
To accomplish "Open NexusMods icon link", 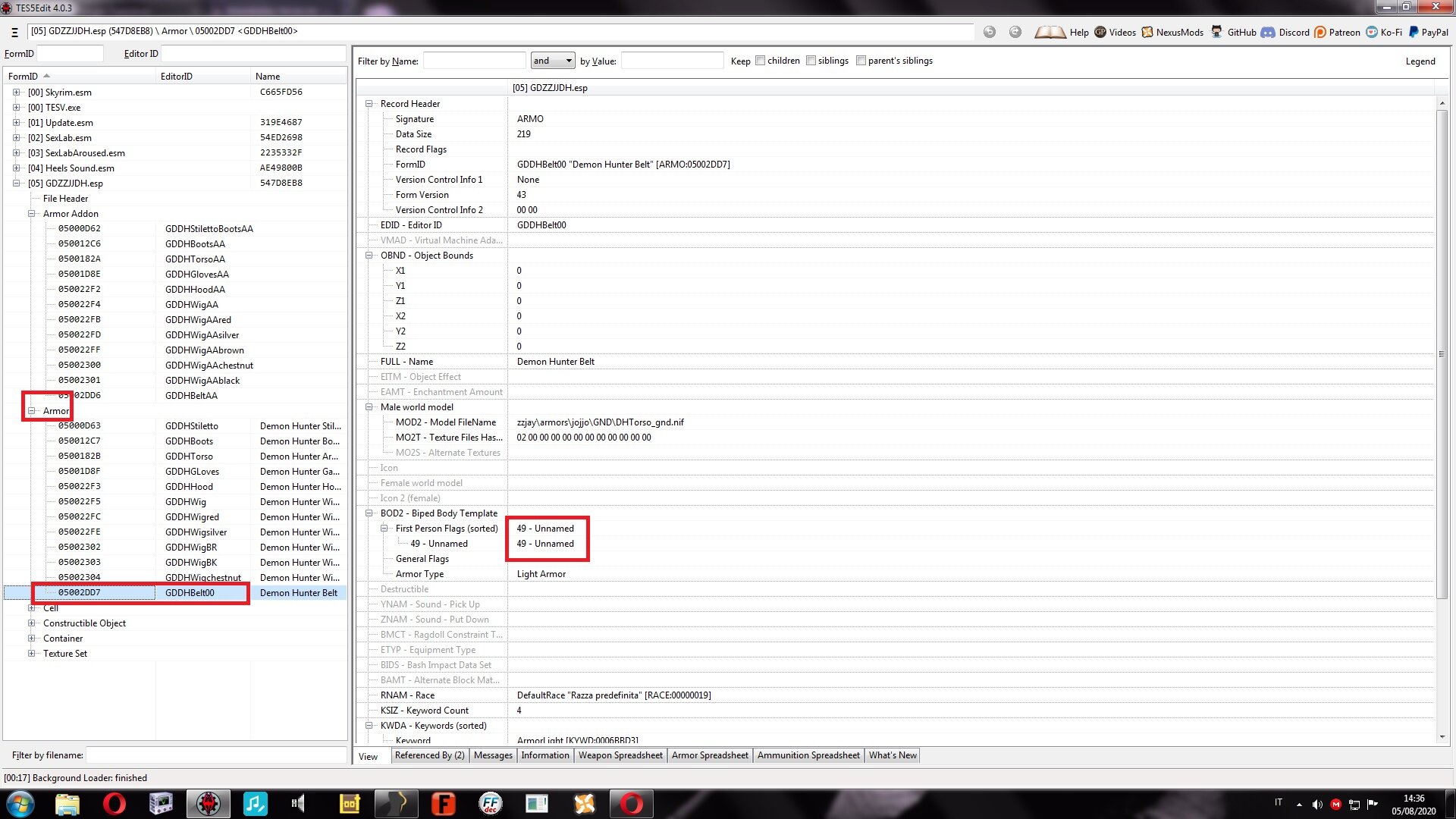I will click(x=1147, y=32).
